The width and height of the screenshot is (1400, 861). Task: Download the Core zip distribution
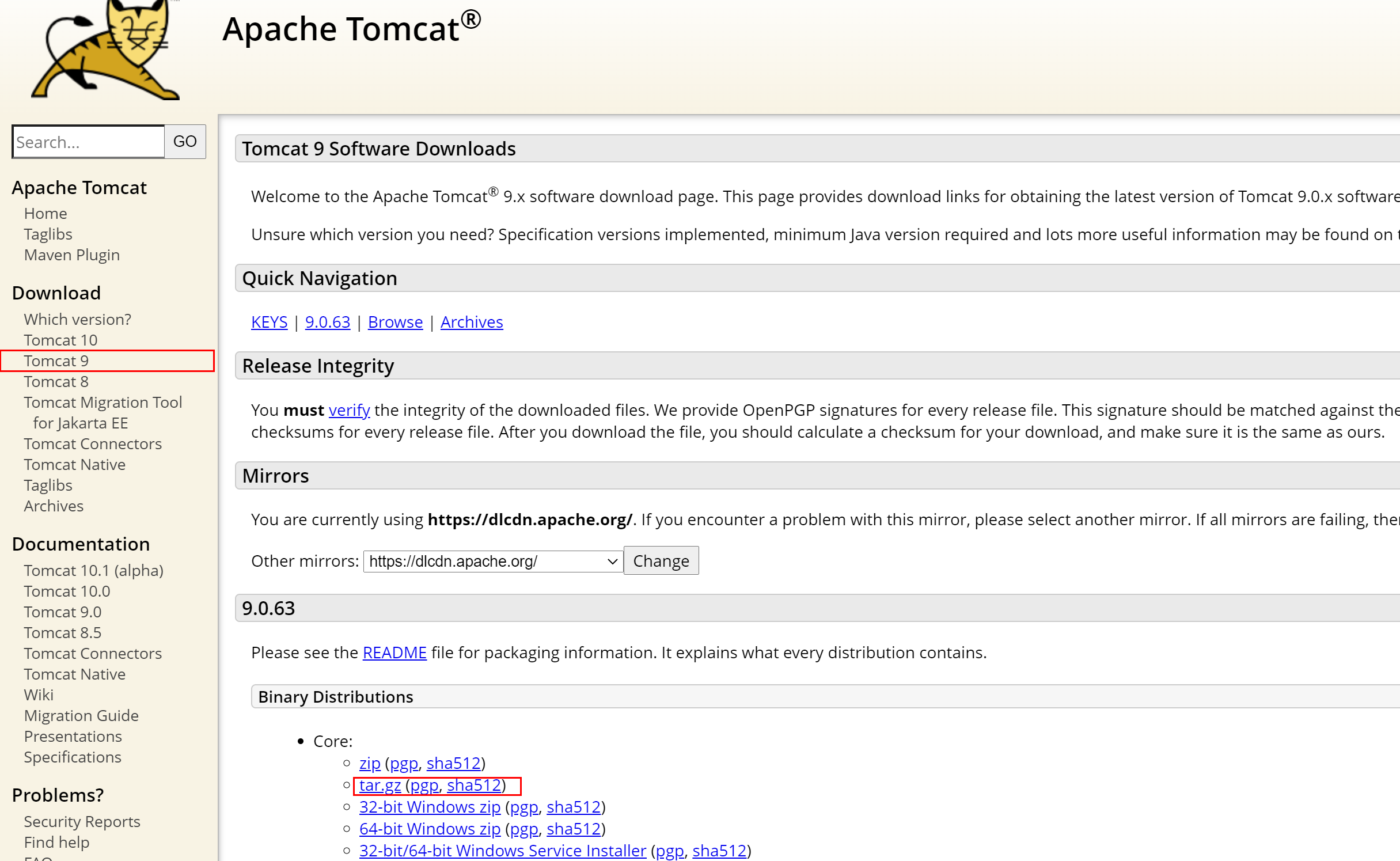370,763
